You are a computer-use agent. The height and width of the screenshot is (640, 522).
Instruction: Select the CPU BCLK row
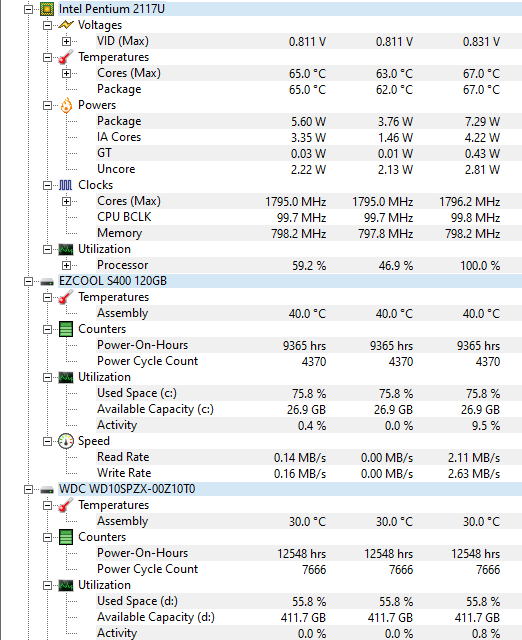tap(309, 217)
